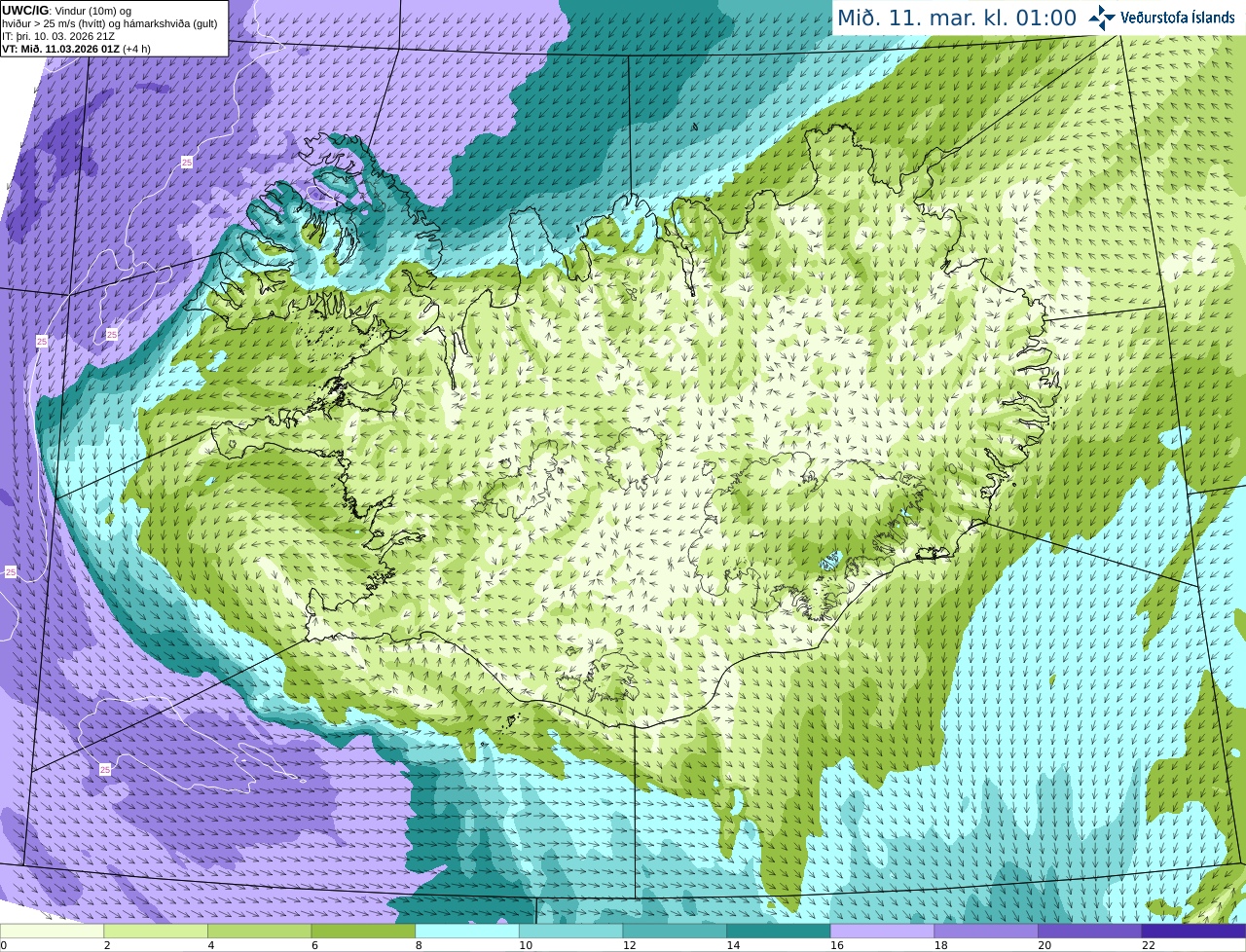The height and width of the screenshot is (952, 1246).
Task: Pick the light yellow-green 2–4 m/s swatch
Action: click(x=156, y=931)
